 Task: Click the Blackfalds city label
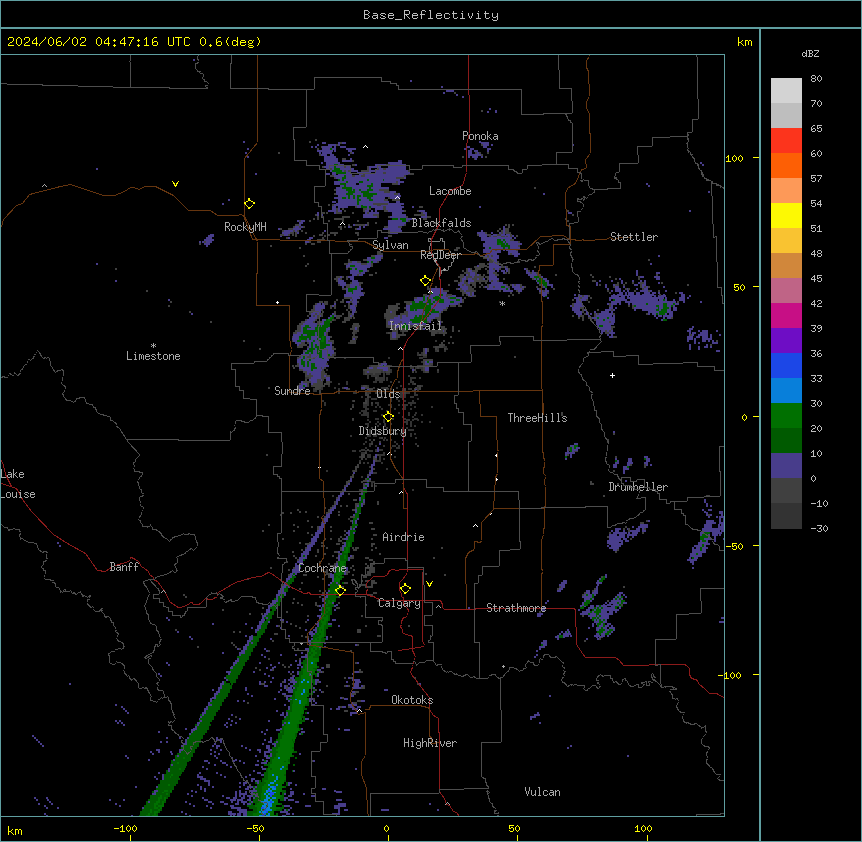point(441,223)
